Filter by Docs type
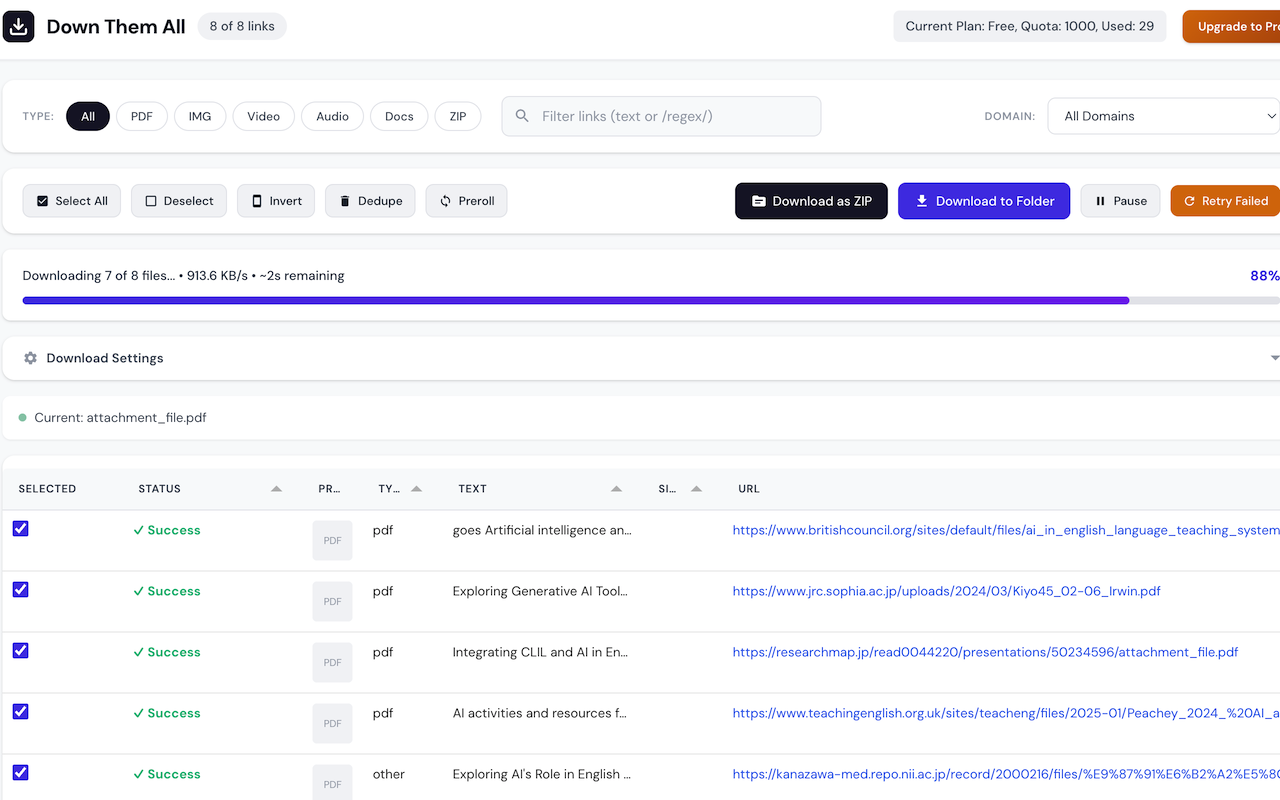The width and height of the screenshot is (1280, 800). click(399, 116)
